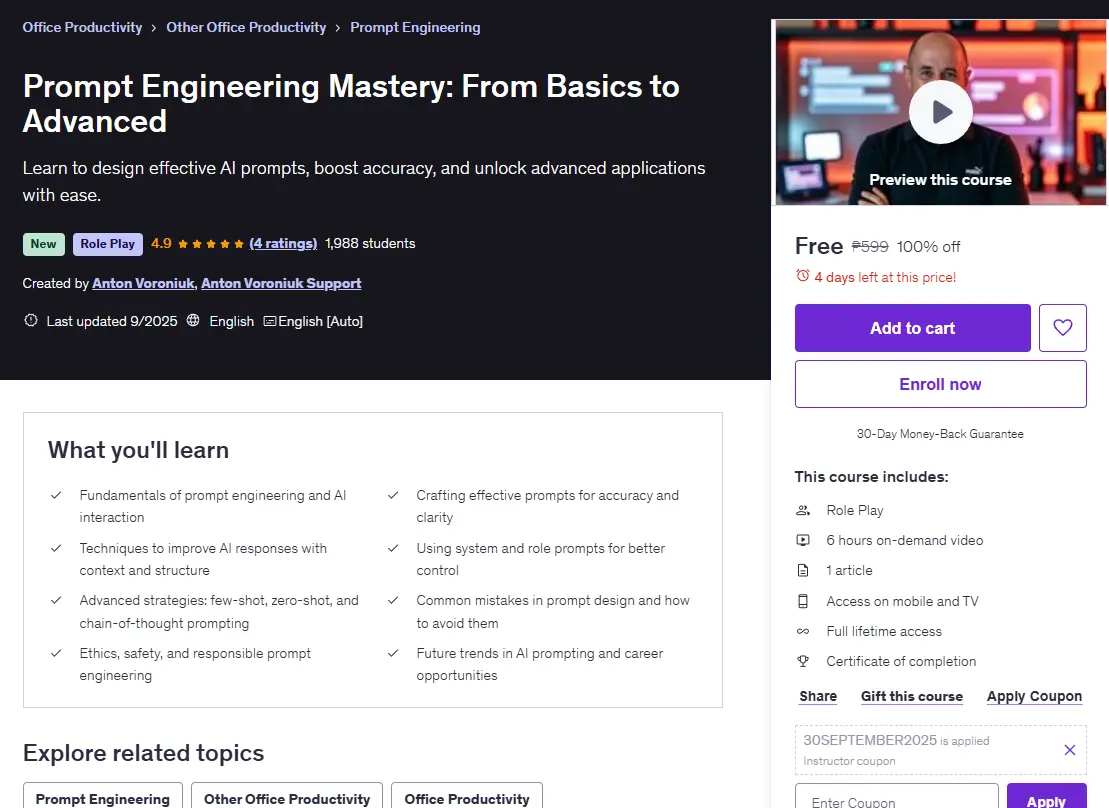The image size is (1109, 808).
Task: Click the Role Play people icon
Action: point(803,510)
